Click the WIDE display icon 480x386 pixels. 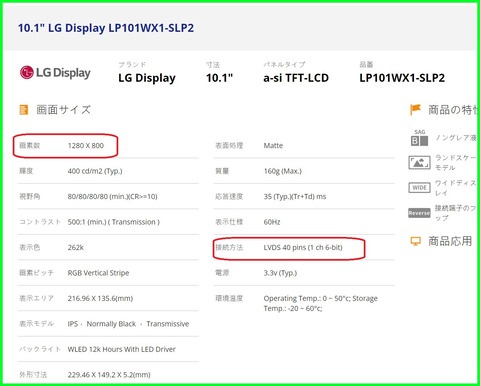(419, 188)
